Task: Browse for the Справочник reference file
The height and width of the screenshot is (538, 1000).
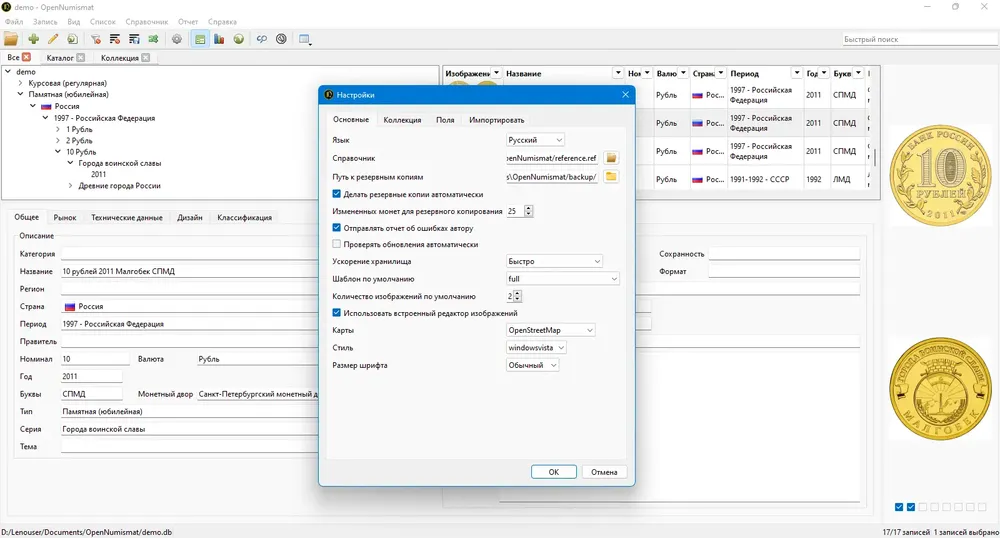Action: pos(611,157)
